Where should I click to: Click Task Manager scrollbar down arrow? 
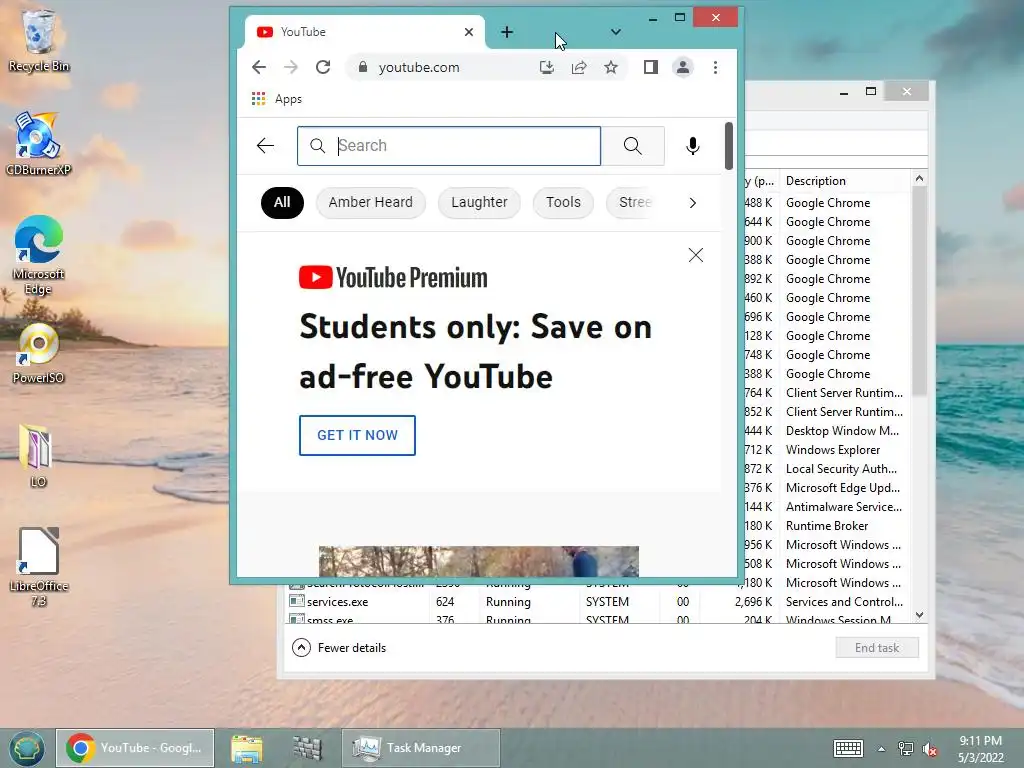tap(920, 615)
